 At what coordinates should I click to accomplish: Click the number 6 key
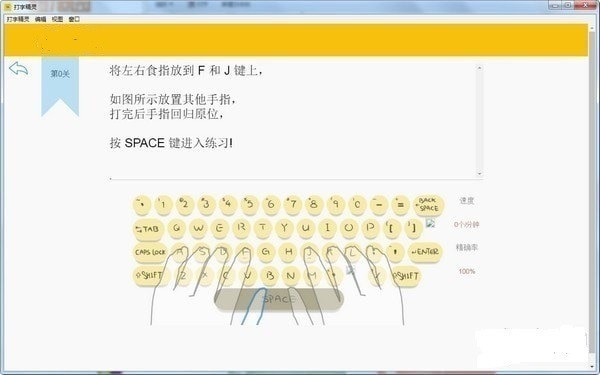click(271, 204)
